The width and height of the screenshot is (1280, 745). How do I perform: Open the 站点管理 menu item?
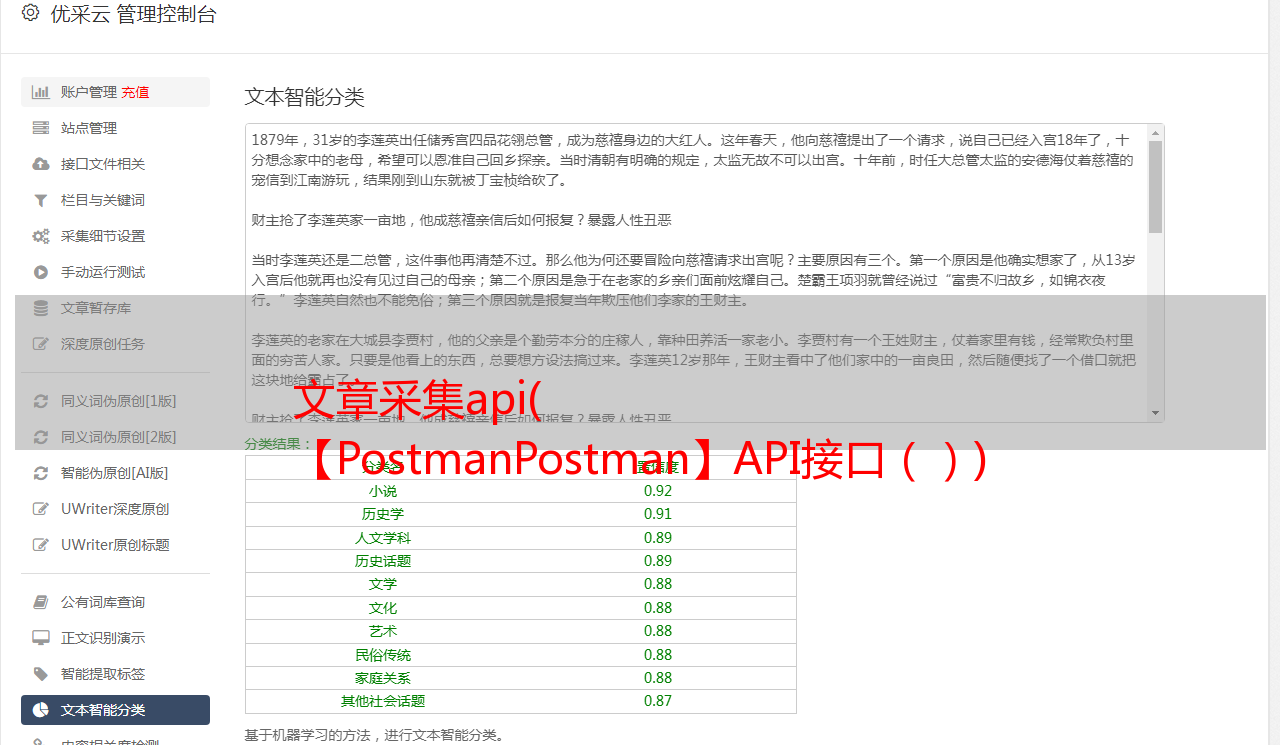pos(115,128)
